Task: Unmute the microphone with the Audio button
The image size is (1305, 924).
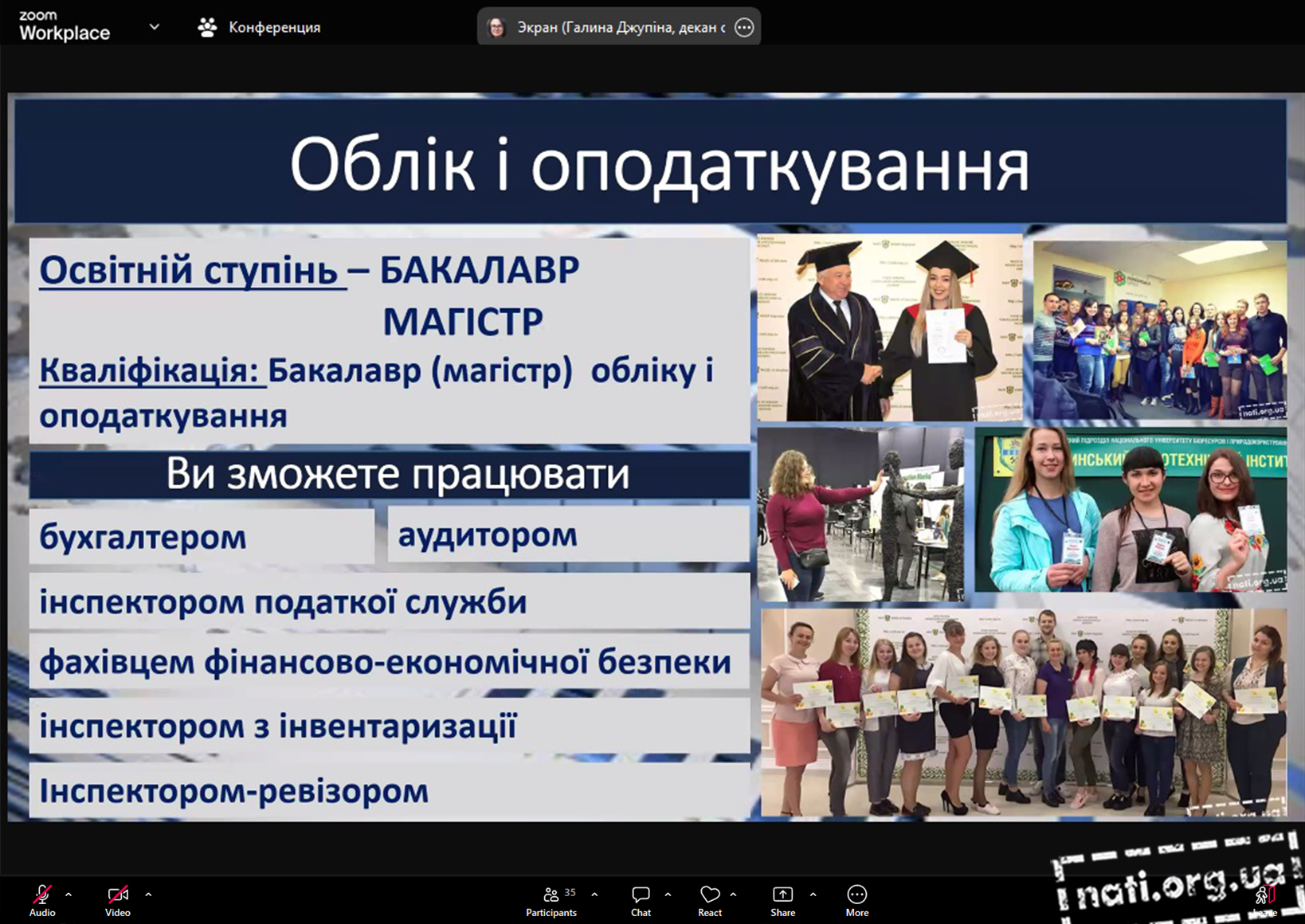Action: [x=42, y=900]
